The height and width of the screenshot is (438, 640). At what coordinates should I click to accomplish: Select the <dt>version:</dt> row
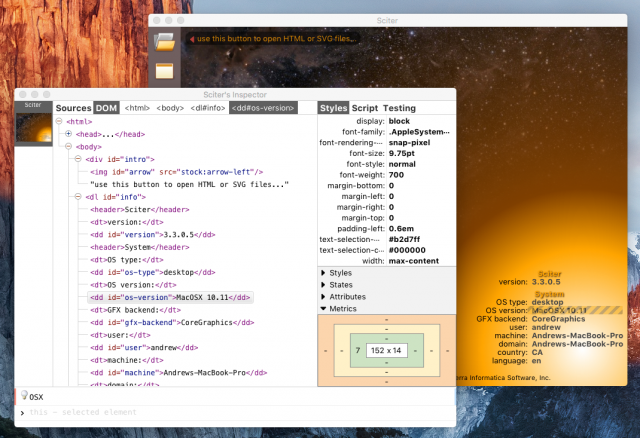127,222
